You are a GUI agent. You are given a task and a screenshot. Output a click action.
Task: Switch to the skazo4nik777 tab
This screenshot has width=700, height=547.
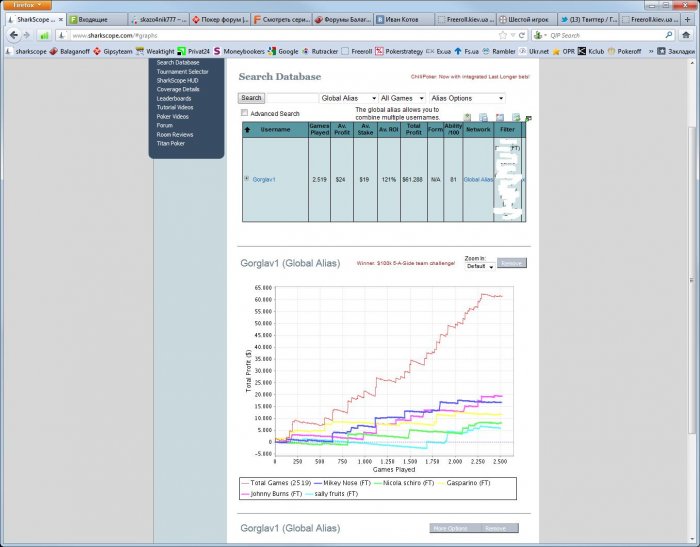click(158, 20)
